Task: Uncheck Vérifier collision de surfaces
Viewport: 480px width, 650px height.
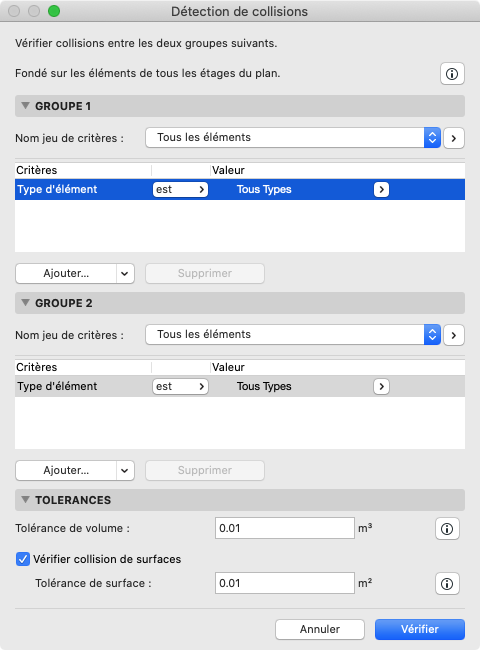Action: tap(23, 559)
